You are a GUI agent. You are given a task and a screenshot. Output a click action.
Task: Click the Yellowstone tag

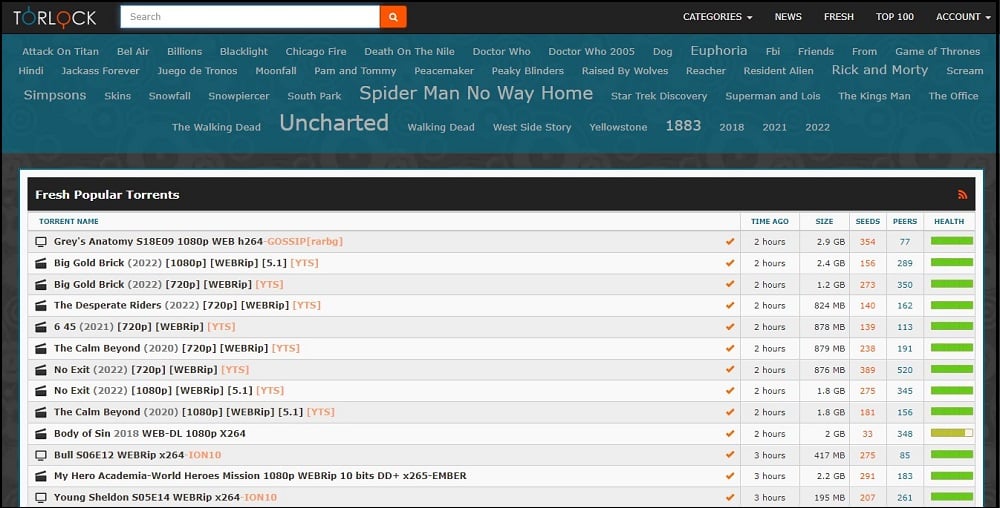[618, 127]
